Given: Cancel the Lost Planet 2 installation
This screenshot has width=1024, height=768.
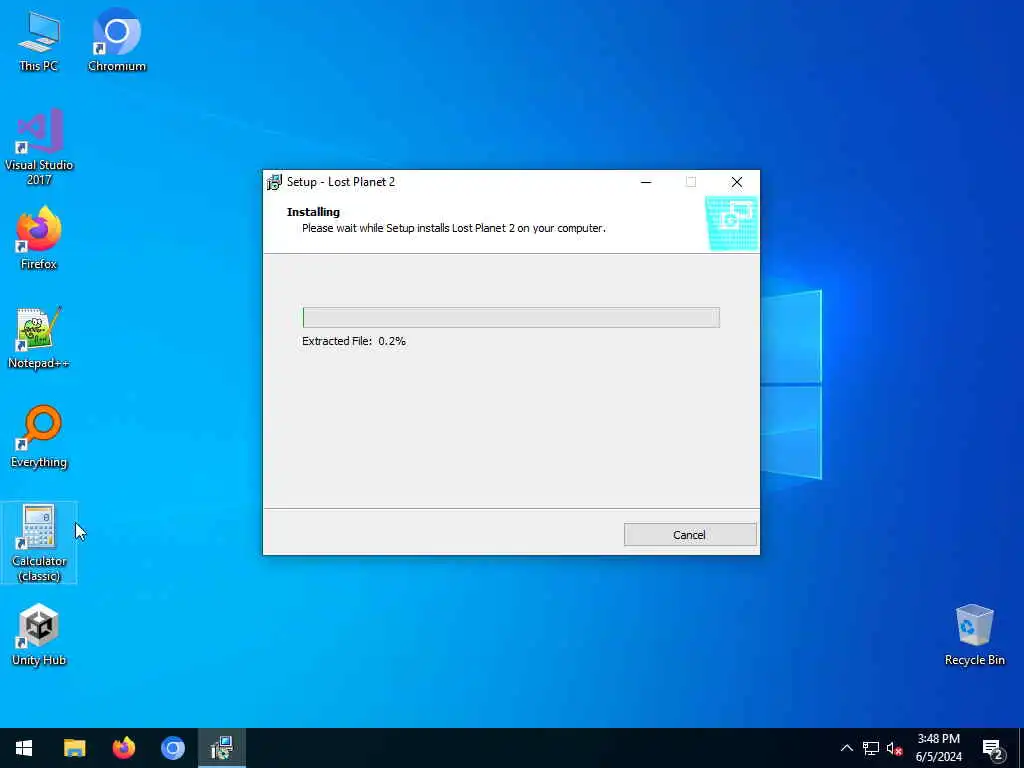Looking at the screenshot, I should click(x=690, y=535).
